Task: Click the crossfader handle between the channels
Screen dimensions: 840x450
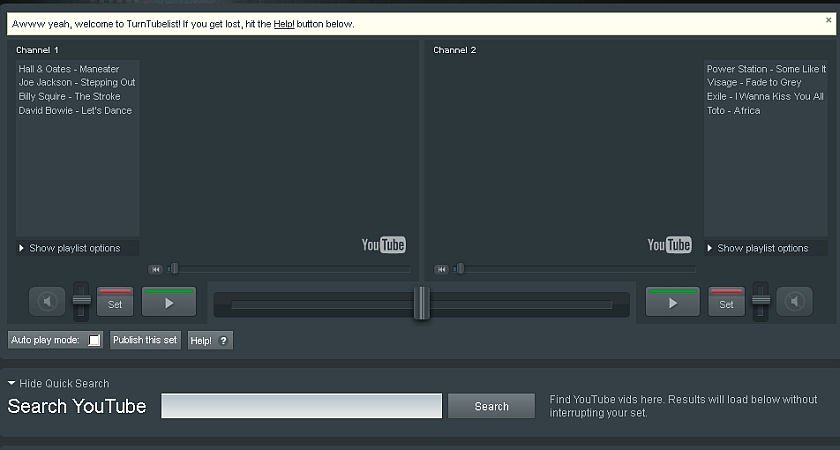Action: [x=421, y=303]
